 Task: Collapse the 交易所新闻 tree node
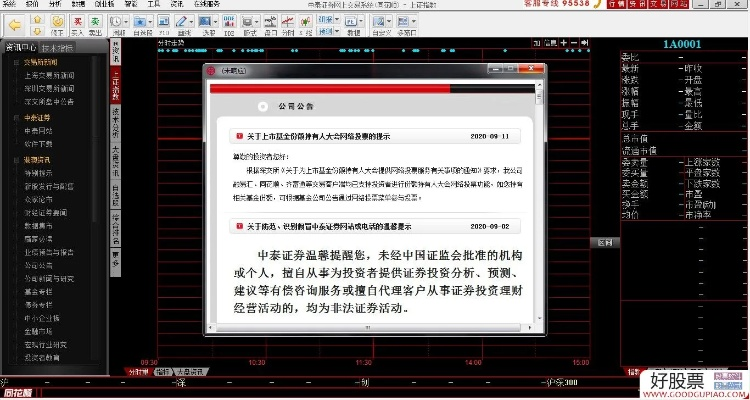coord(16,62)
